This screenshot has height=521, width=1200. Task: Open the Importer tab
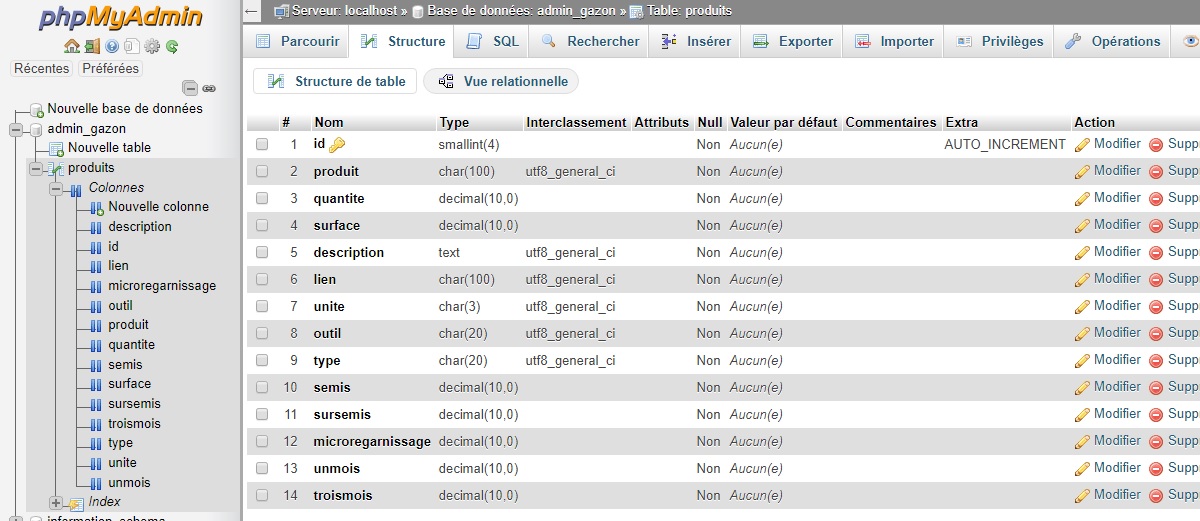point(894,41)
